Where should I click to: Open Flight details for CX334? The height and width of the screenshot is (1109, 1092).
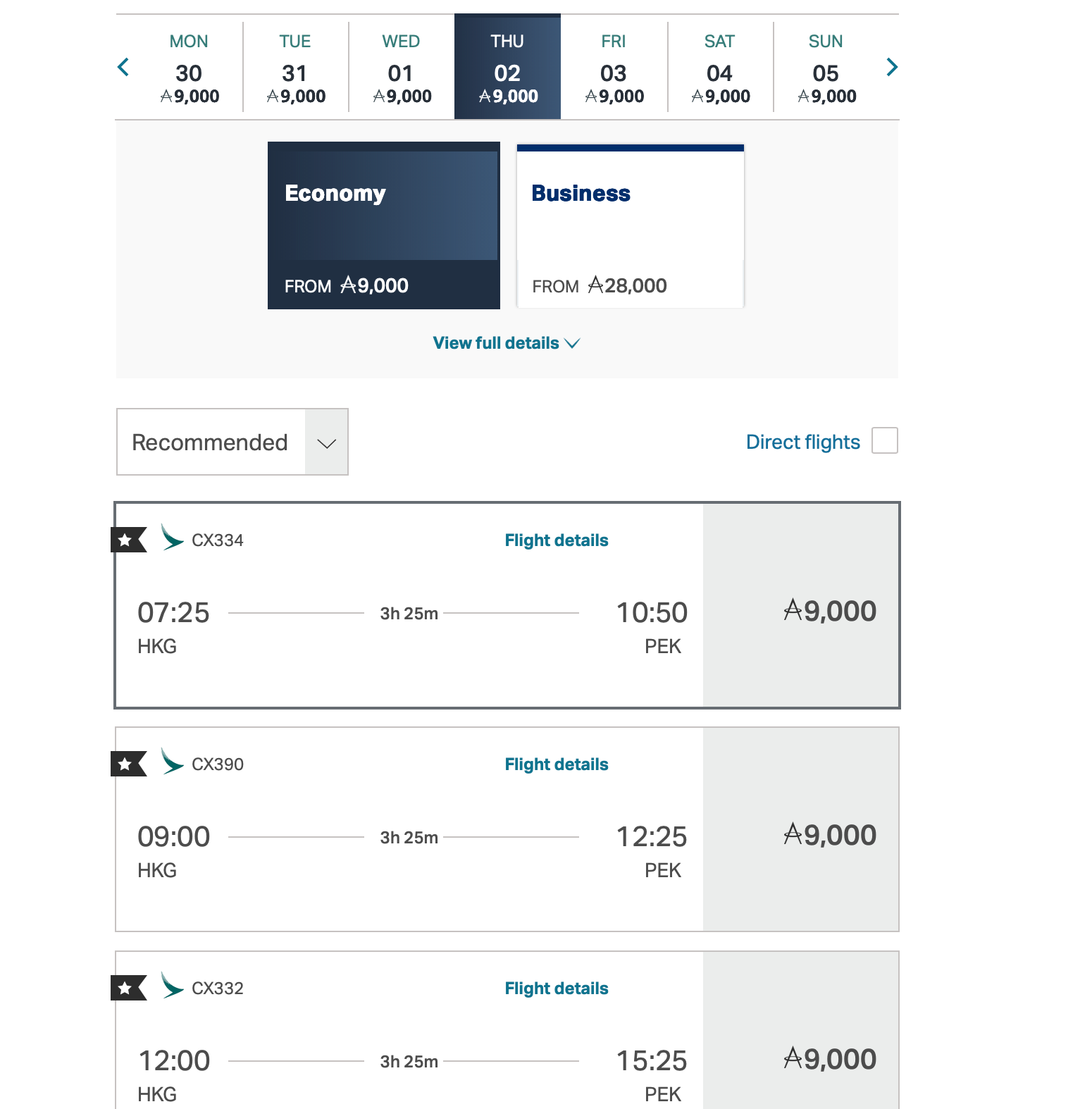tap(556, 540)
